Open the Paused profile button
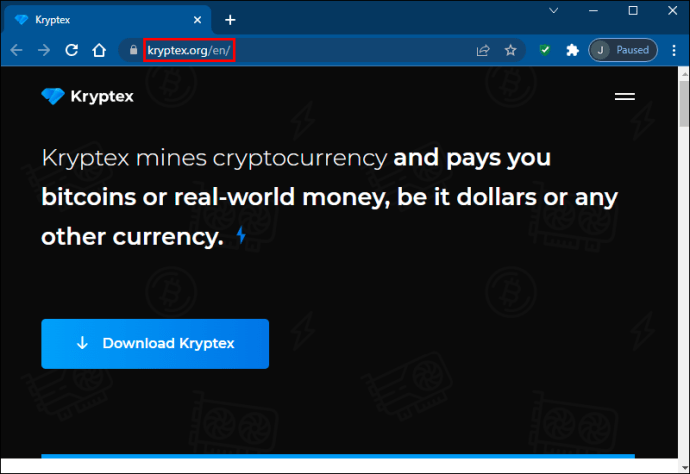This screenshot has width=690, height=474. pos(623,50)
